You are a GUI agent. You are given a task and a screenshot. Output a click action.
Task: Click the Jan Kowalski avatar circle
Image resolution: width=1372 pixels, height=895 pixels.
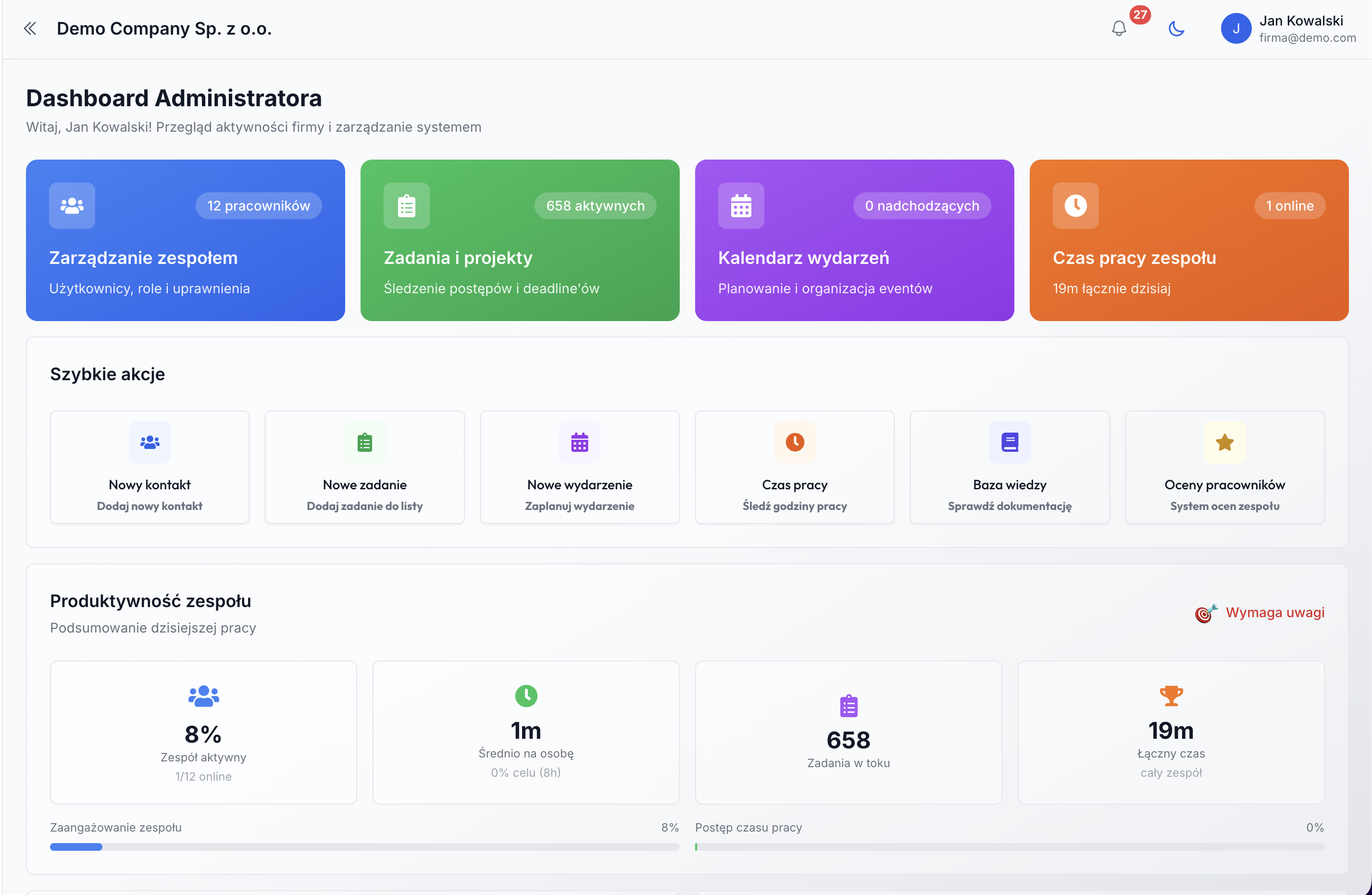1235,29
